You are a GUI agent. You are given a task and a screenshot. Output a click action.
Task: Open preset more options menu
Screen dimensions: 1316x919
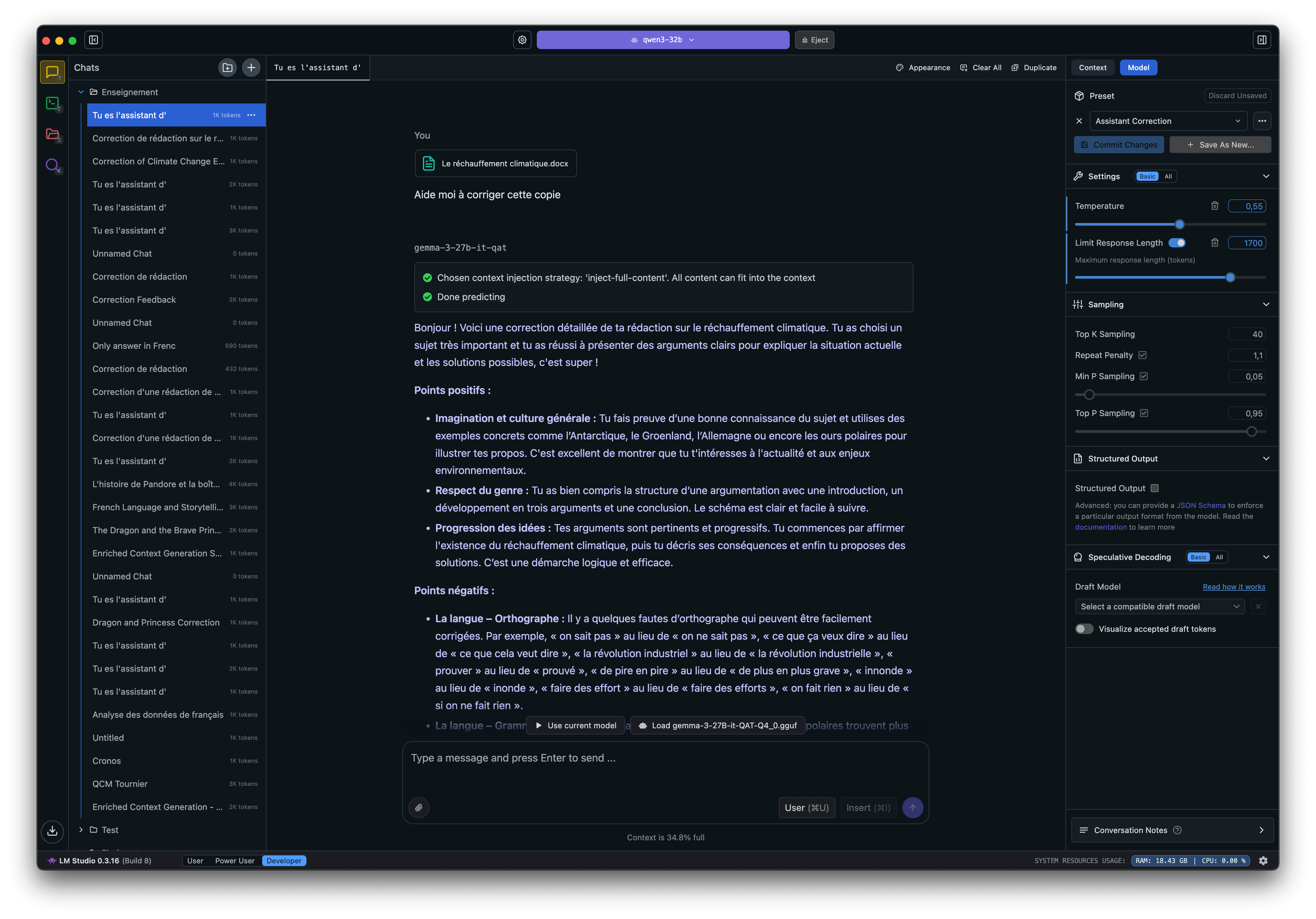[1262, 121]
